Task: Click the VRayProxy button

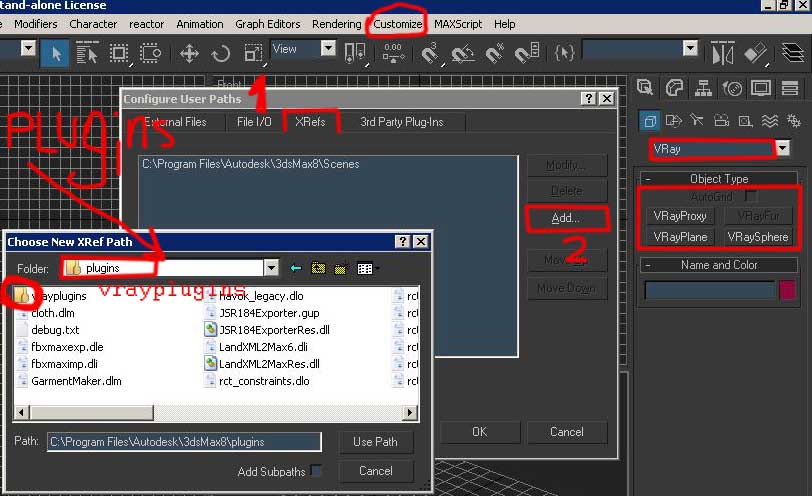Action: click(x=680, y=216)
